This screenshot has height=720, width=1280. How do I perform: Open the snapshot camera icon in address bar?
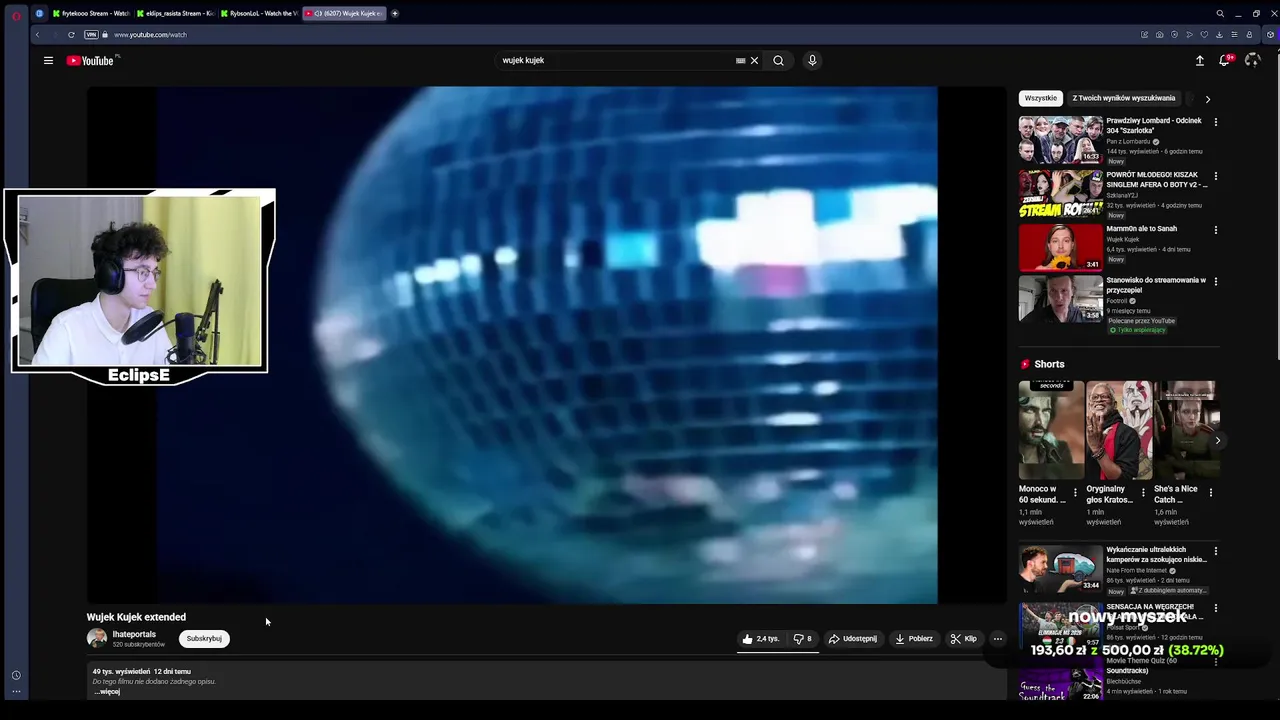(x=1159, y=34)
